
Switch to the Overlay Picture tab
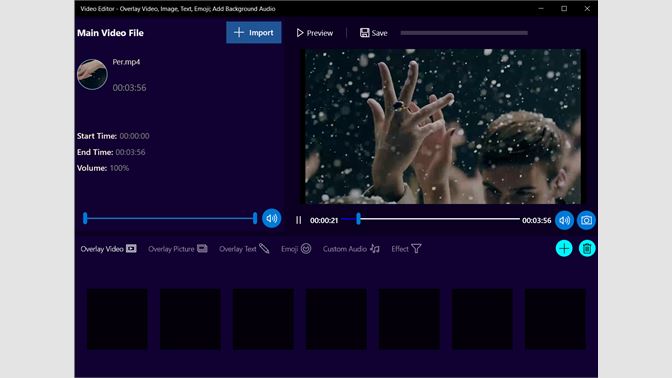pyautogui.click(x=178, y=249)
